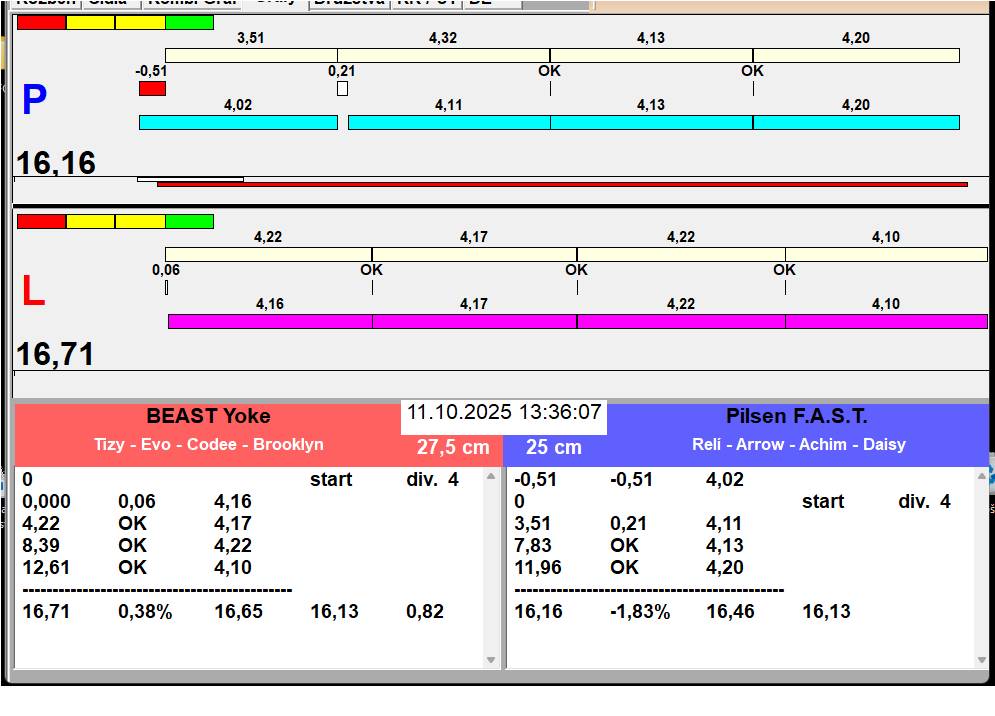
Task: Click the red -0,51 false start marker
Action: point(152,88)
